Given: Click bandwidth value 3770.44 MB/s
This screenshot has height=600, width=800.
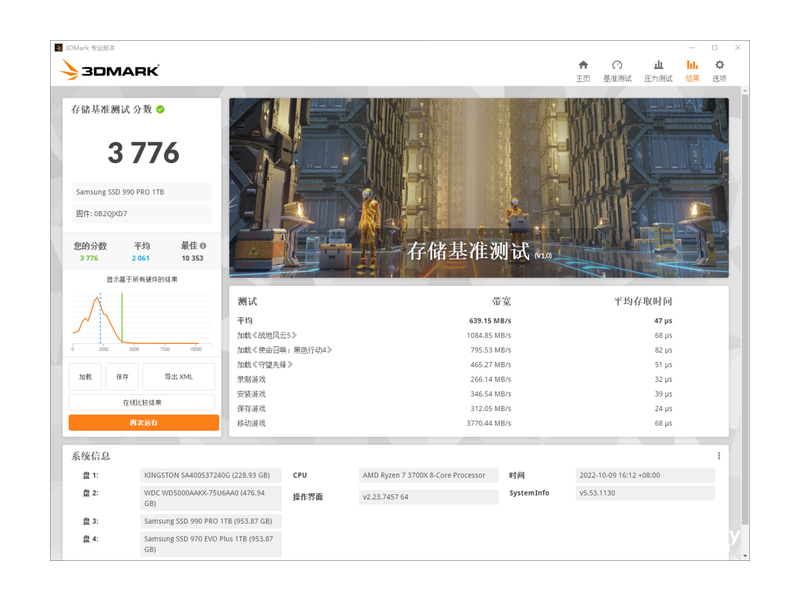Looking at the screenshot, I should pyautogui.click(x=488, y=423).
